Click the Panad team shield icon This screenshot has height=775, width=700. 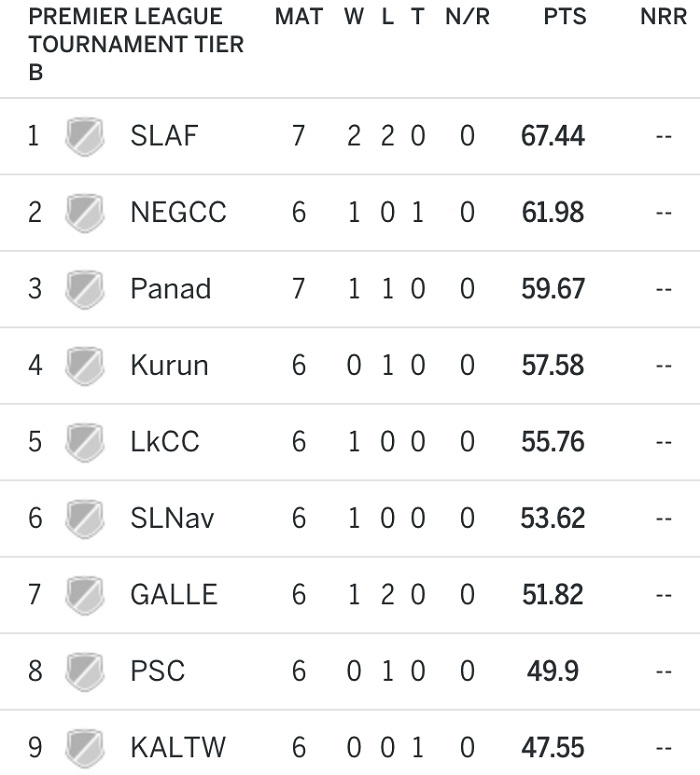click(85, 289)
